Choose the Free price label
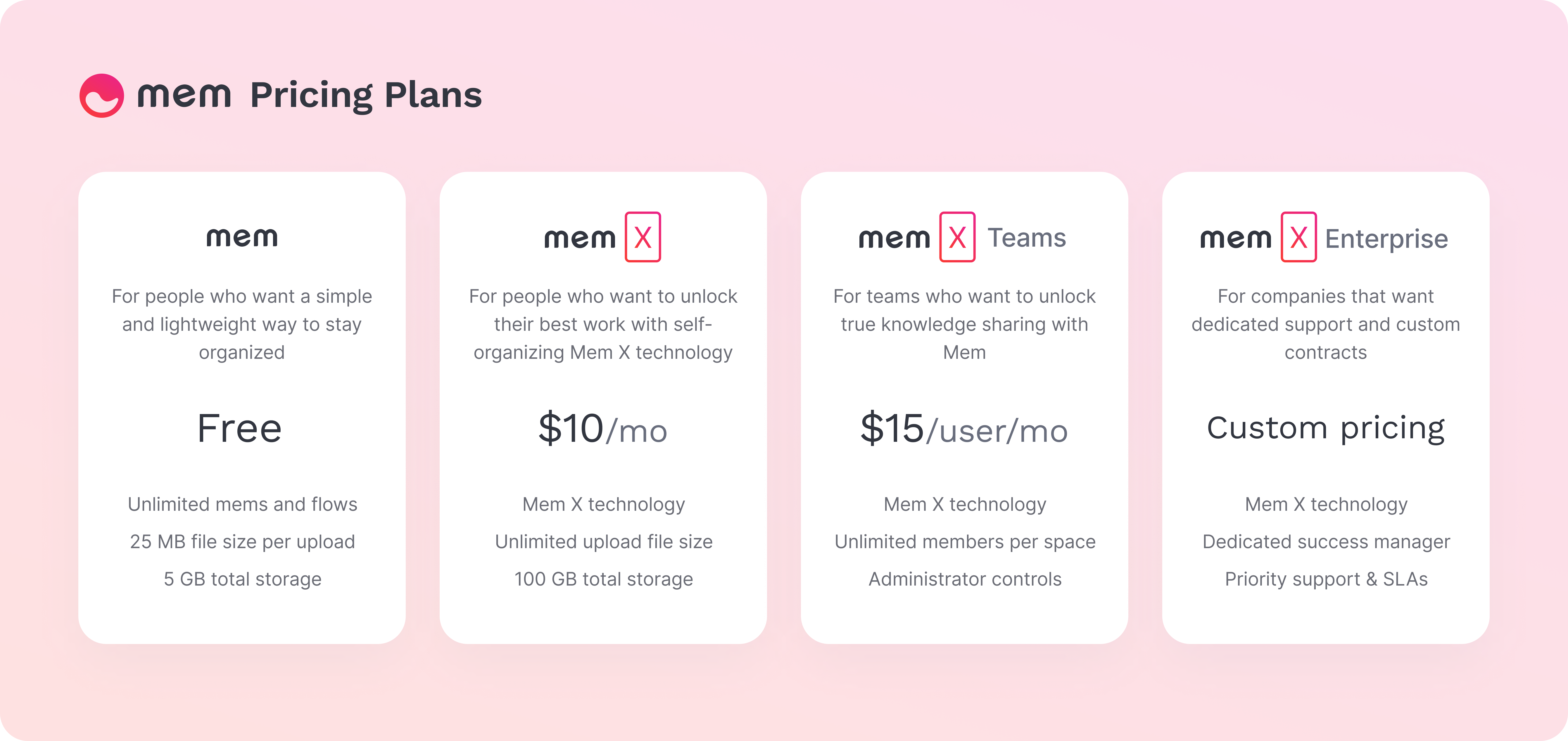Screen dimensions: 1568x741 pyautogui.click(x=240, y=428)
